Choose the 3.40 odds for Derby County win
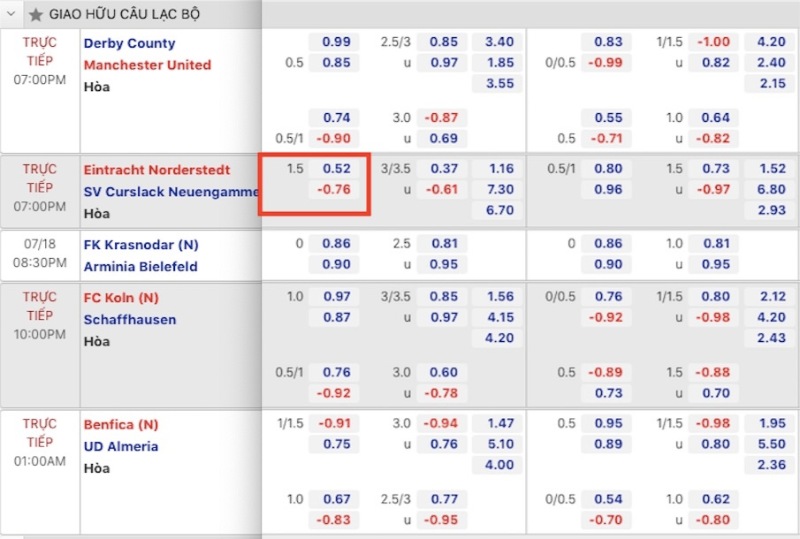 [499, 42]
